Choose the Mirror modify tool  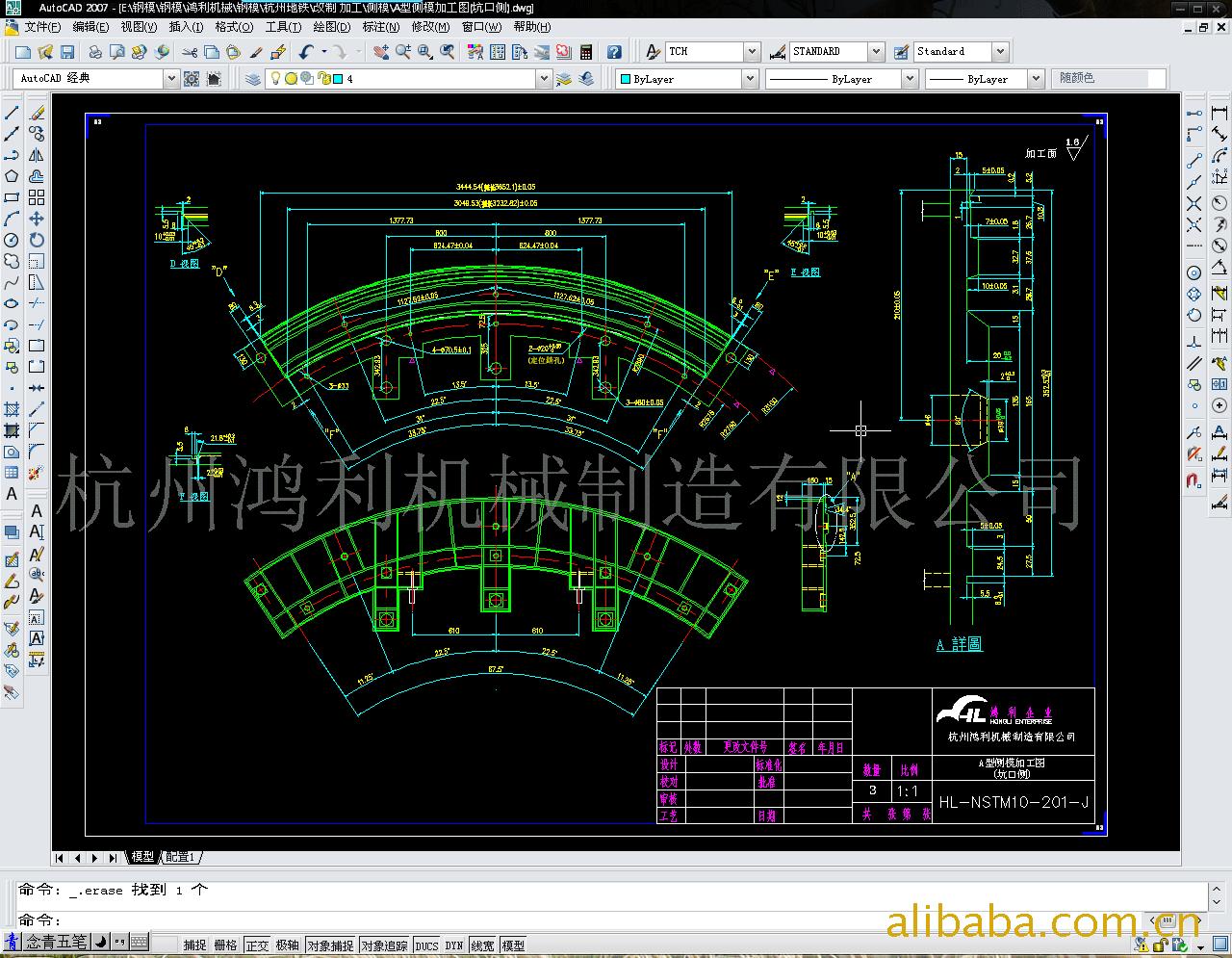[37, 155]
